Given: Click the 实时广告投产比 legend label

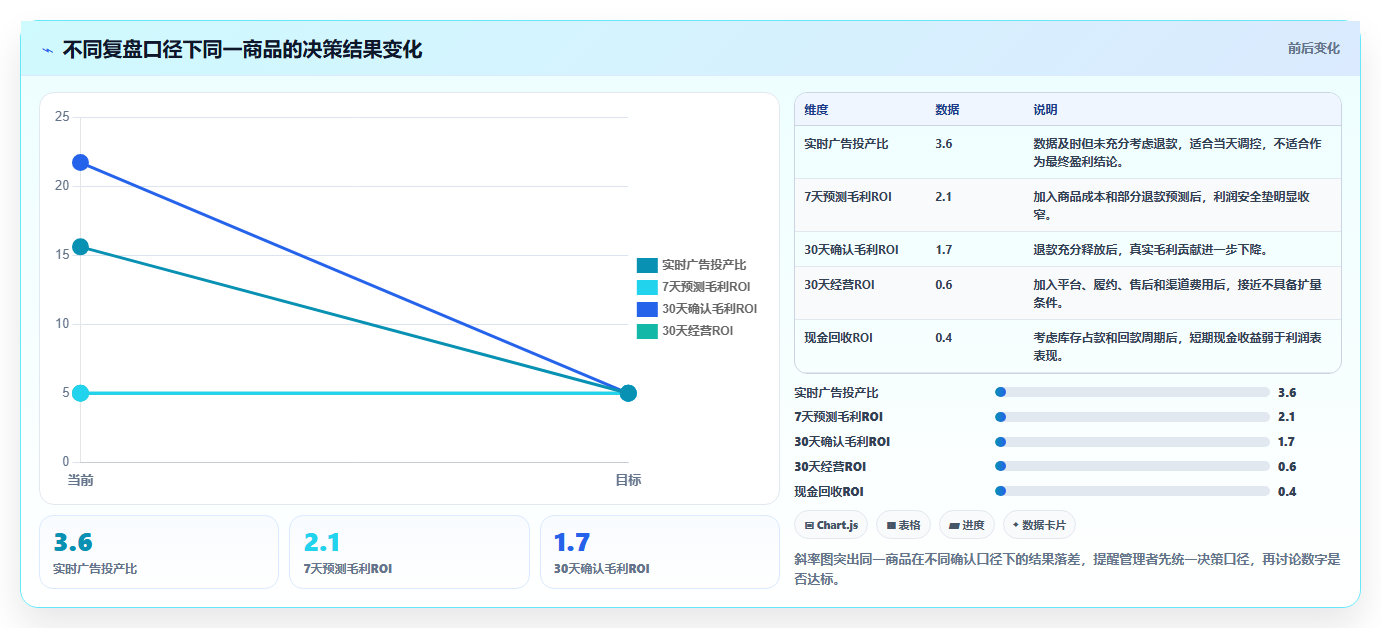Looking at the screenshot, I should click(704, 265).
